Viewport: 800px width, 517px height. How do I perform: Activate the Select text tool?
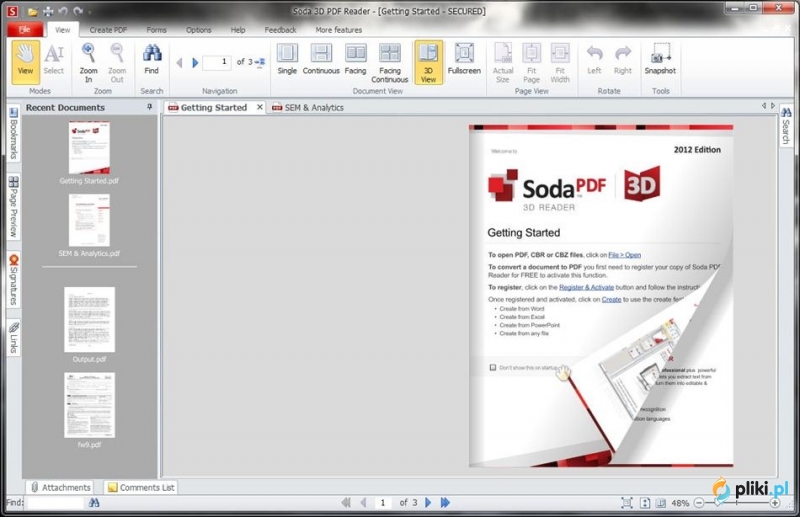point(54,62)
